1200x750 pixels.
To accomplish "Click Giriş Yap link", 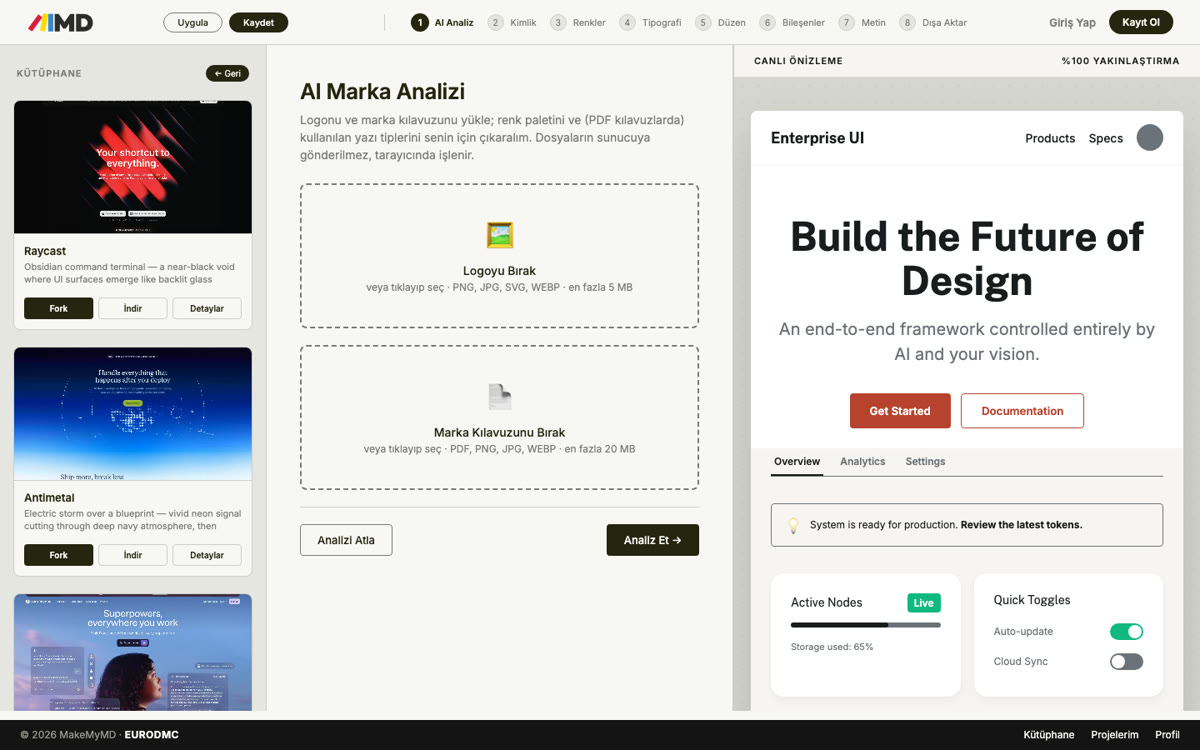I will pos(1072,22).
